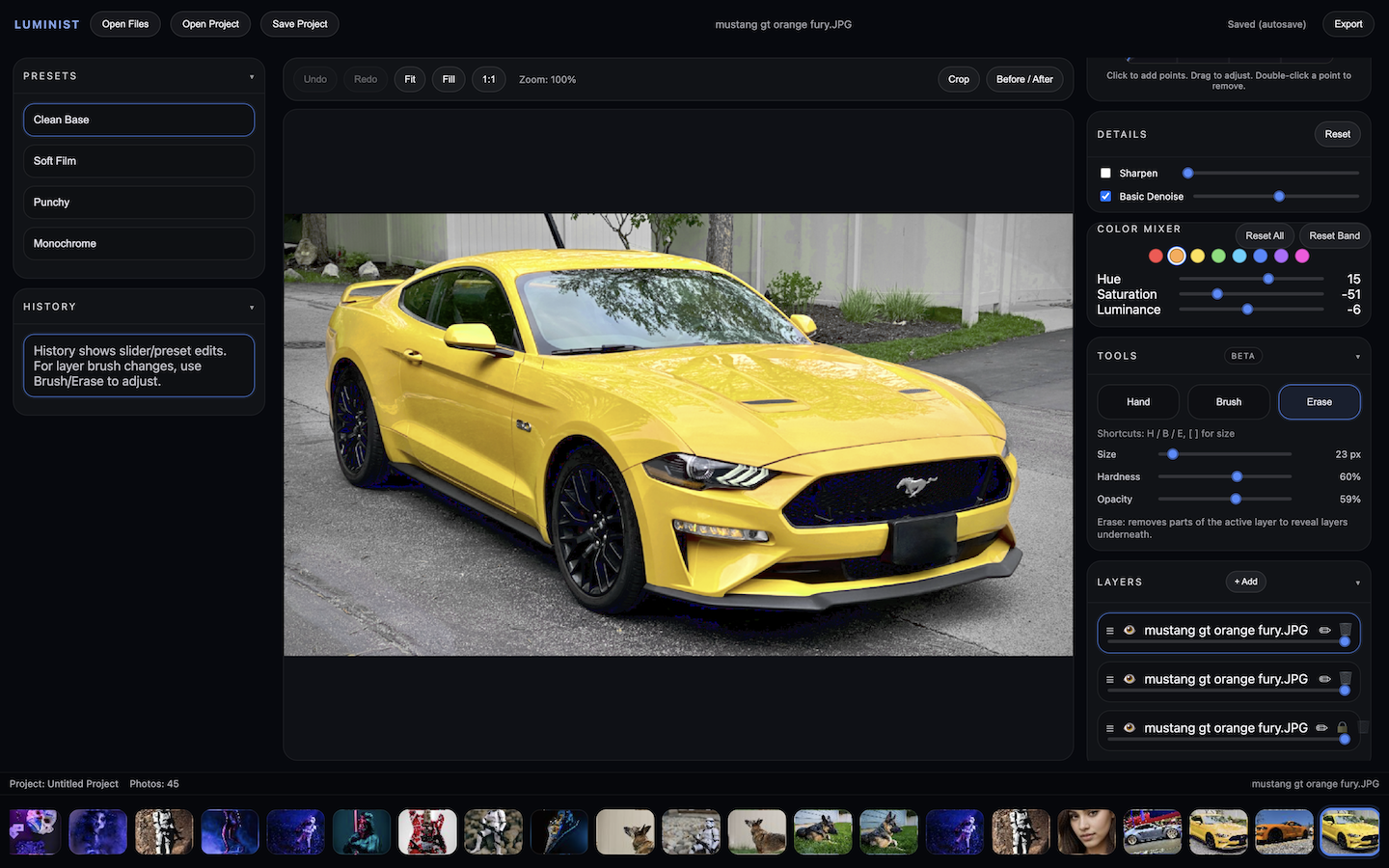Click the Open Project button
The width and height of the screenshot is (1389, 868).
210,24
